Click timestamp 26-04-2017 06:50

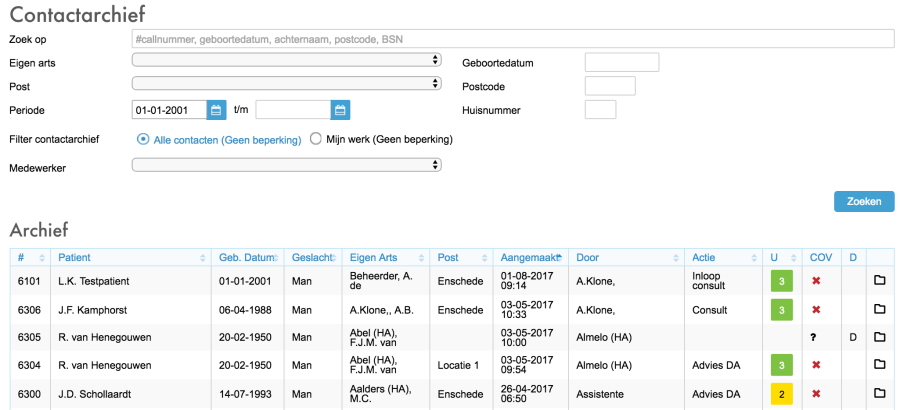[526, 394]
